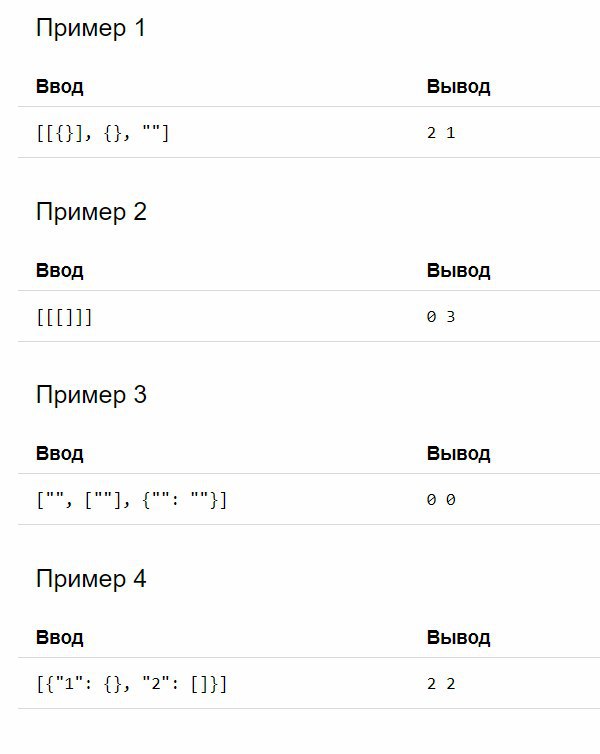Click the Вывод header in Пример 3

pyautogui.click(x=458, y=454)
